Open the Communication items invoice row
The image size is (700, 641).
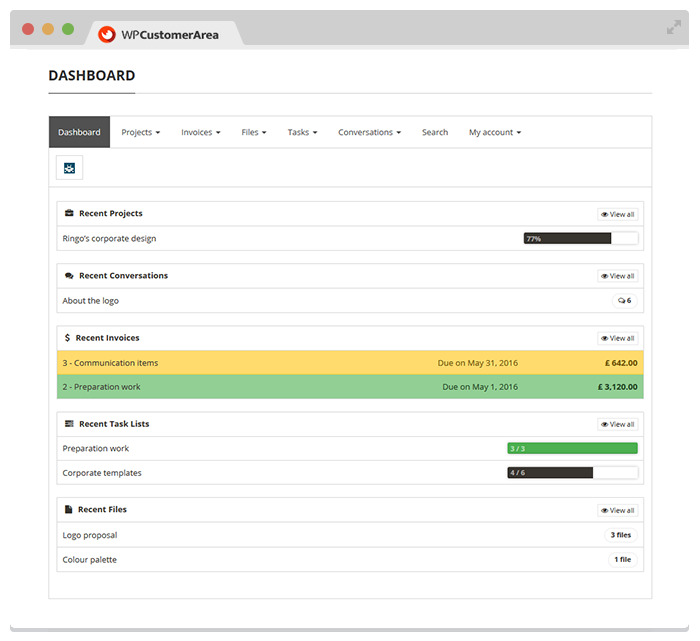click(x=110, y=363)
